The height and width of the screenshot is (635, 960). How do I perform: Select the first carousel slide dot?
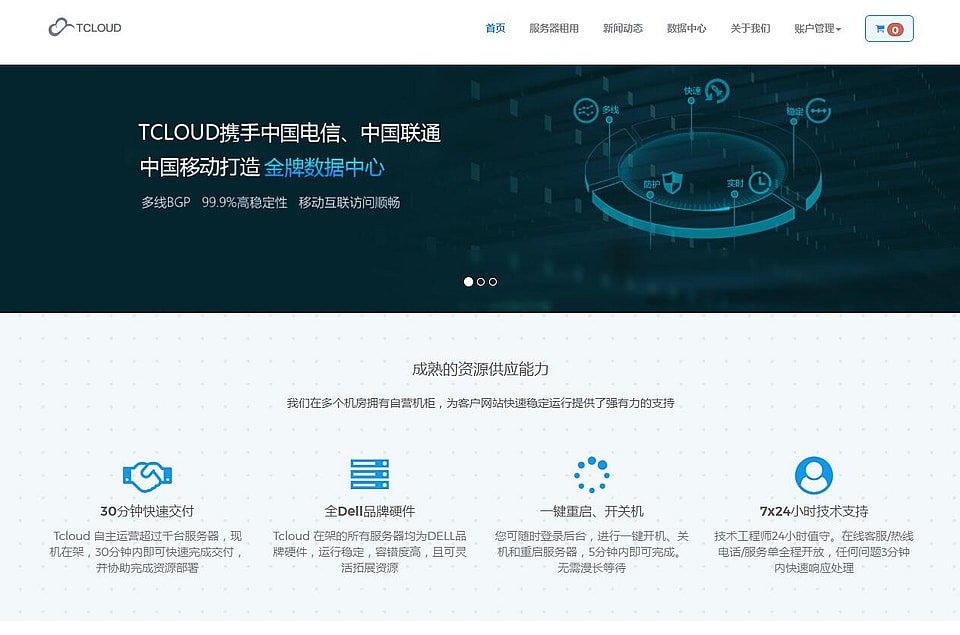[x=468, y=282]
